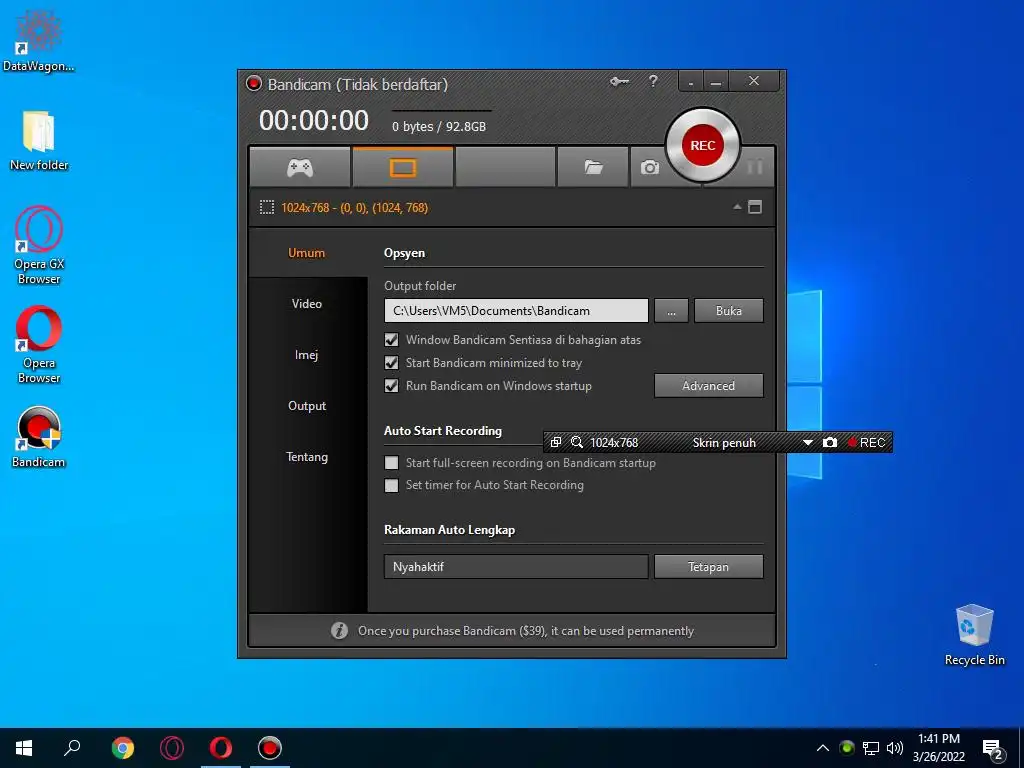Select the Recycle Bin desktop icon
Image resolution: width=1024 pixels, height=768 pixels.
click(974, 633)
